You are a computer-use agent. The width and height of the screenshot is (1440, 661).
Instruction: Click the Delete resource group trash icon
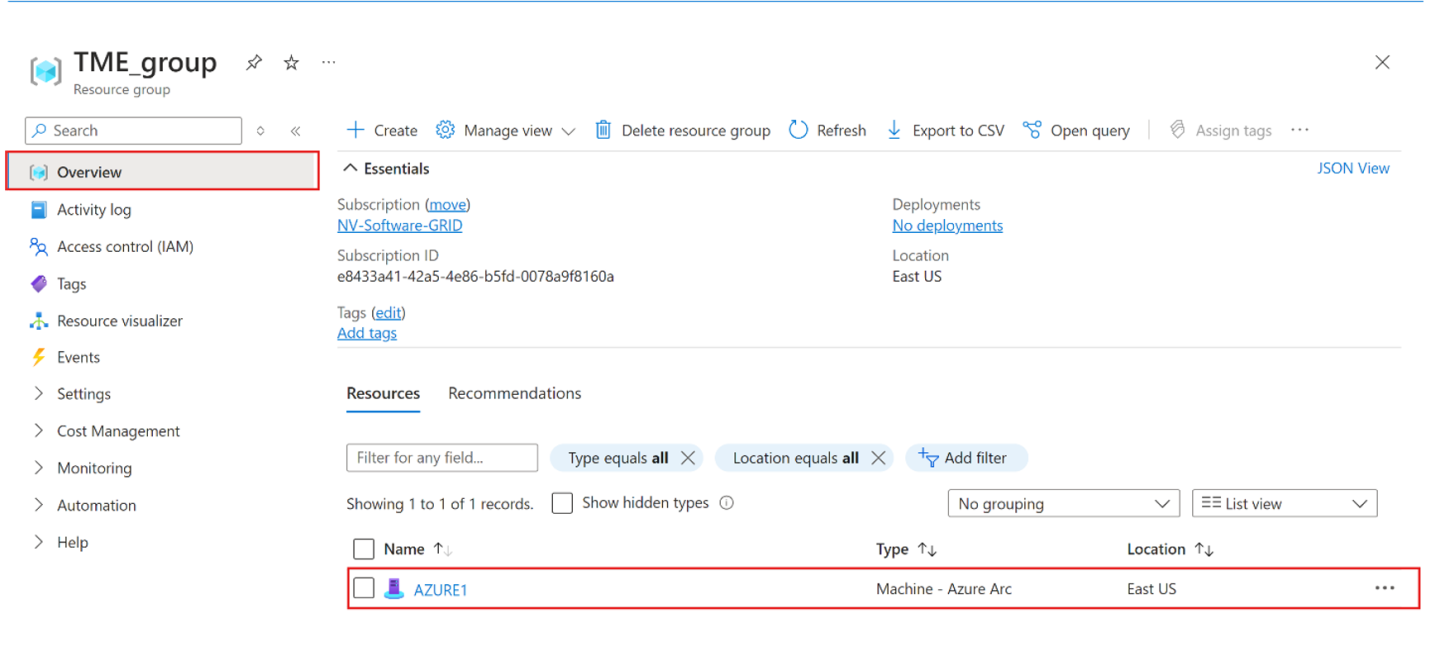(603, 130)
